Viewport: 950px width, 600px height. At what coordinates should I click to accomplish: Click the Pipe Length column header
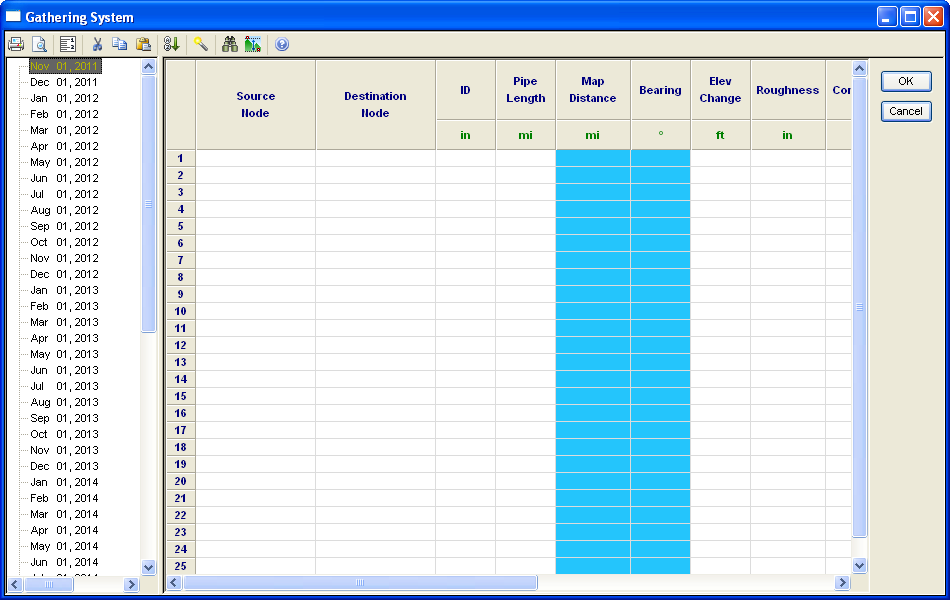pyautogui.click(x=525, y=90)
